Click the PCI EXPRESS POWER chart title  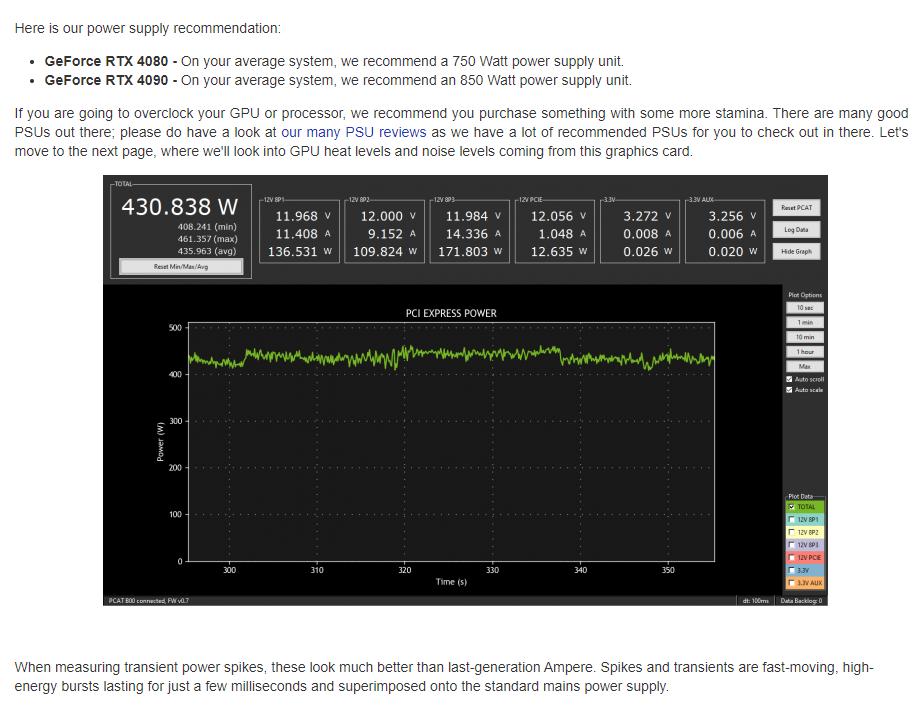(x=451, y=313)
